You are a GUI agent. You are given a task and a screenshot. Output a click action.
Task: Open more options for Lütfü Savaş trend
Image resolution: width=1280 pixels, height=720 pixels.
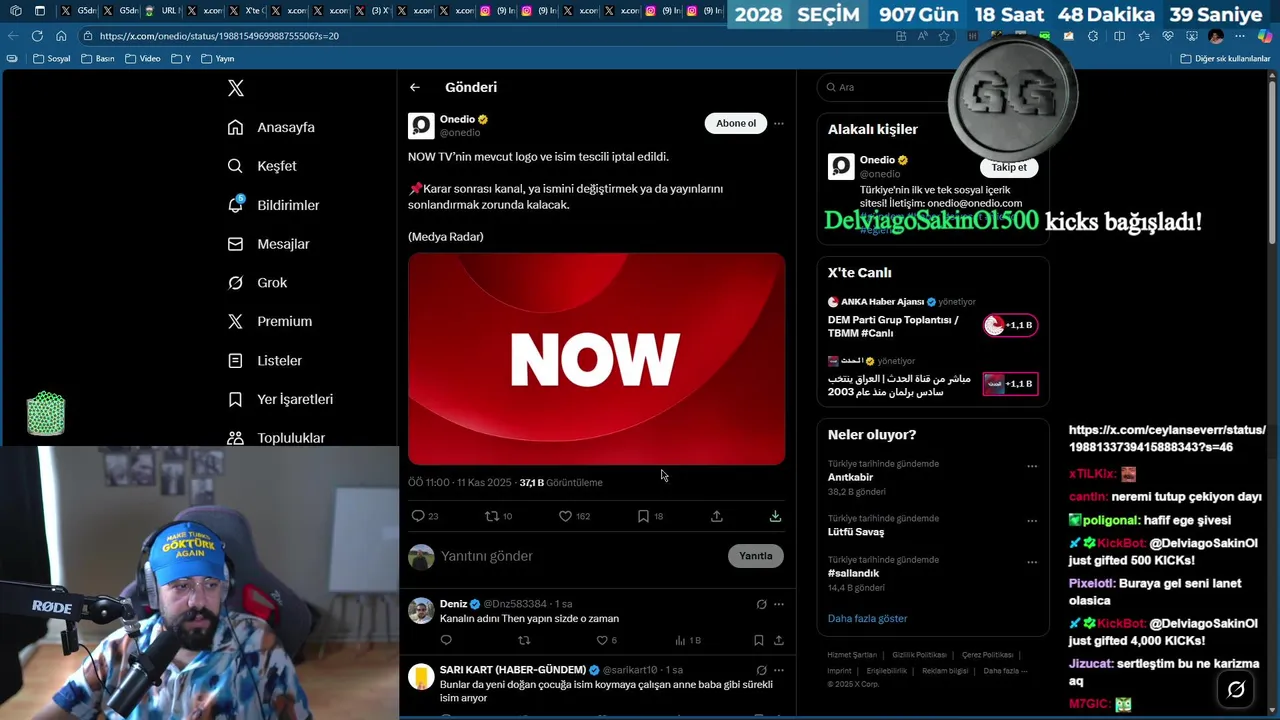1032,521
